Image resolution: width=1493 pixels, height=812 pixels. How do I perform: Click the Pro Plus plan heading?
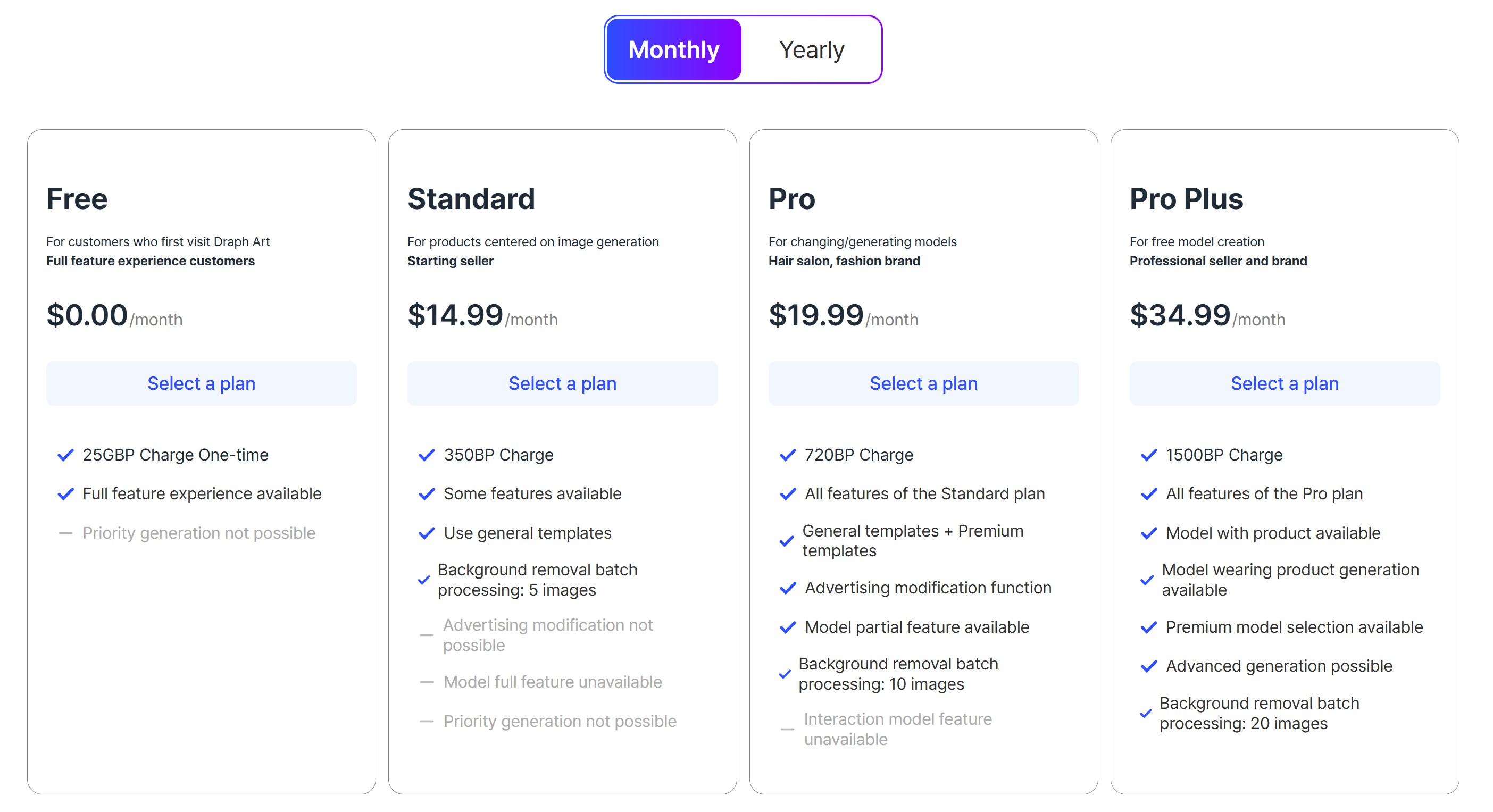tap(1186, 199)
